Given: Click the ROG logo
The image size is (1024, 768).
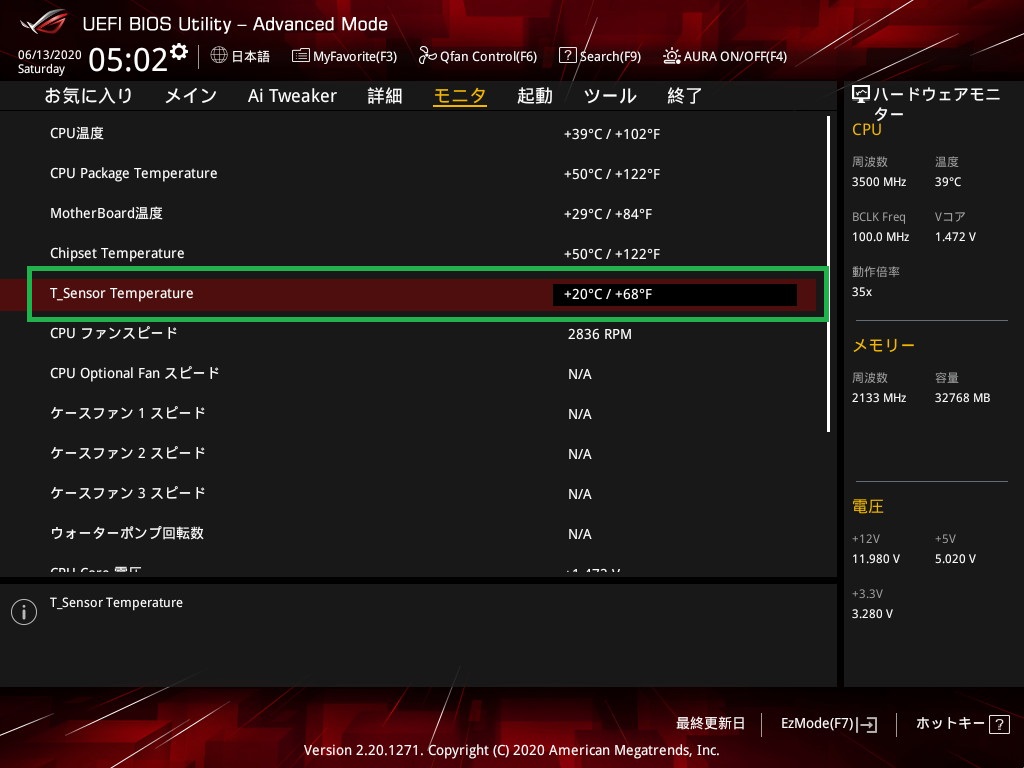Looking at the screenshot, I should tap(44, 23).
